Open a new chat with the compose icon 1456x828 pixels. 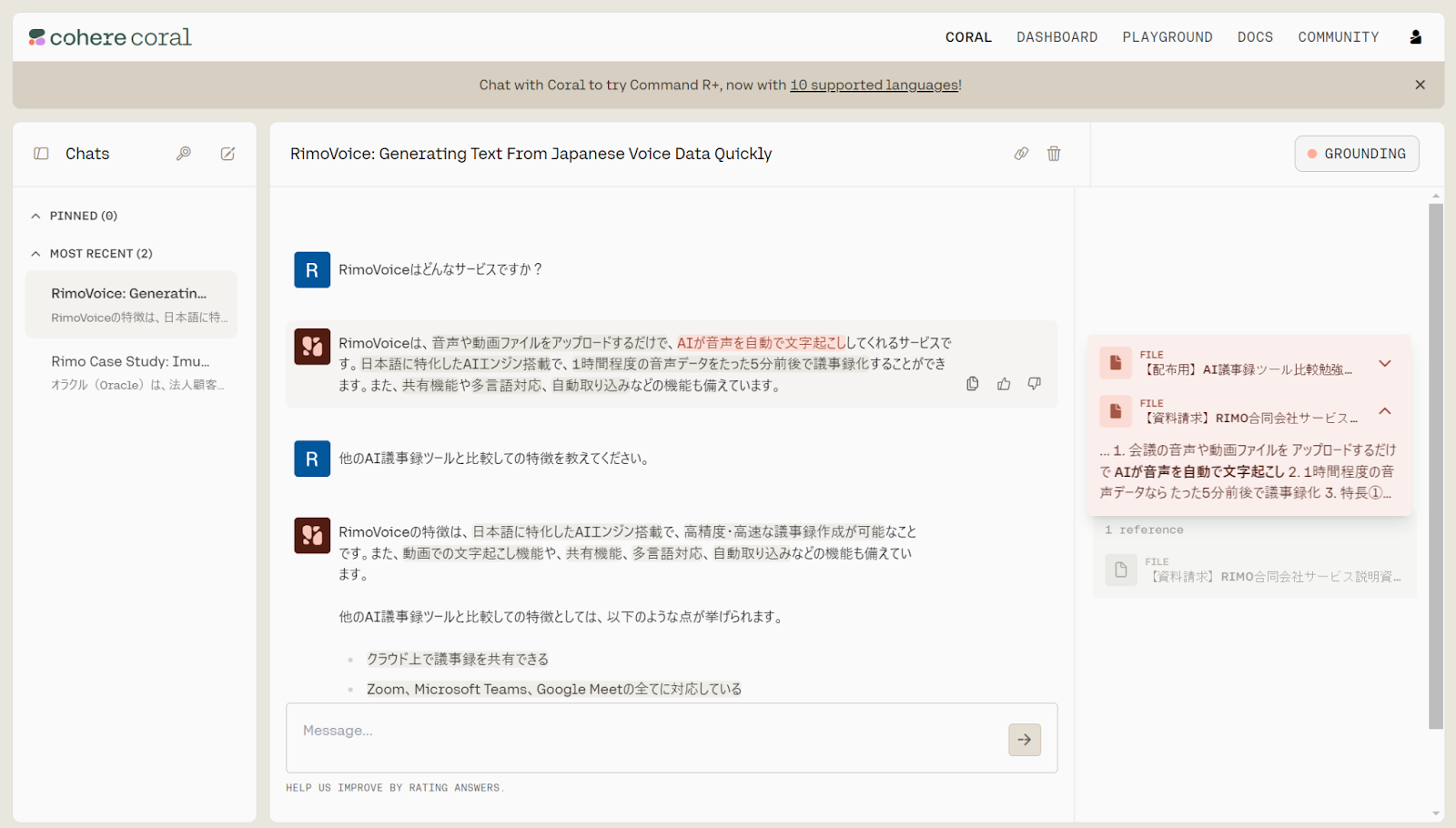[227, 153]
